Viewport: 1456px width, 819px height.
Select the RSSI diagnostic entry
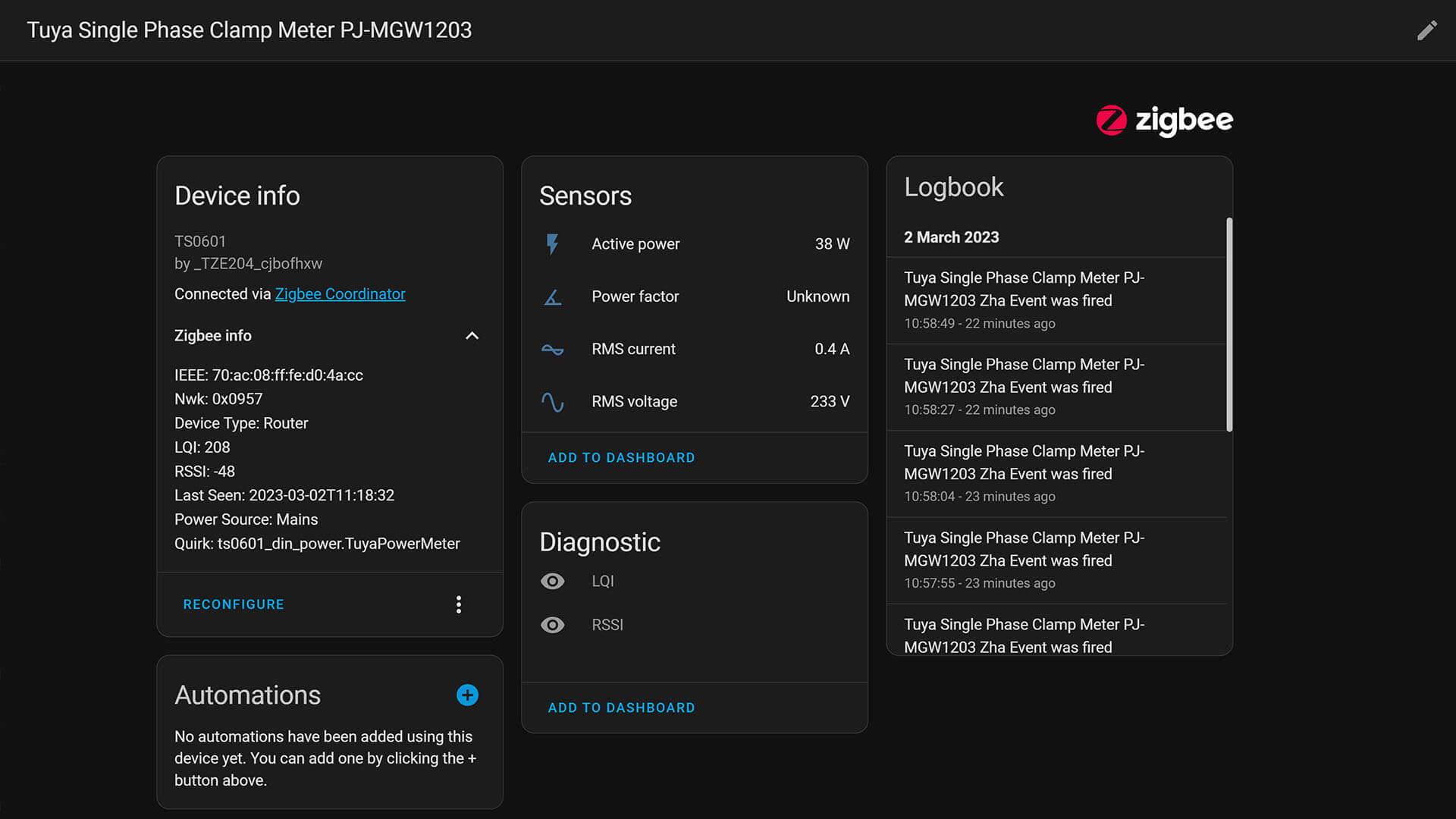pos(695,625)
